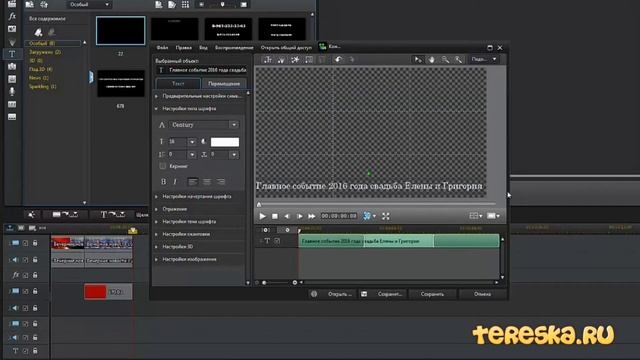Open the Вид menu
Screen dimensions: 640x360
(x=203, y=47)
